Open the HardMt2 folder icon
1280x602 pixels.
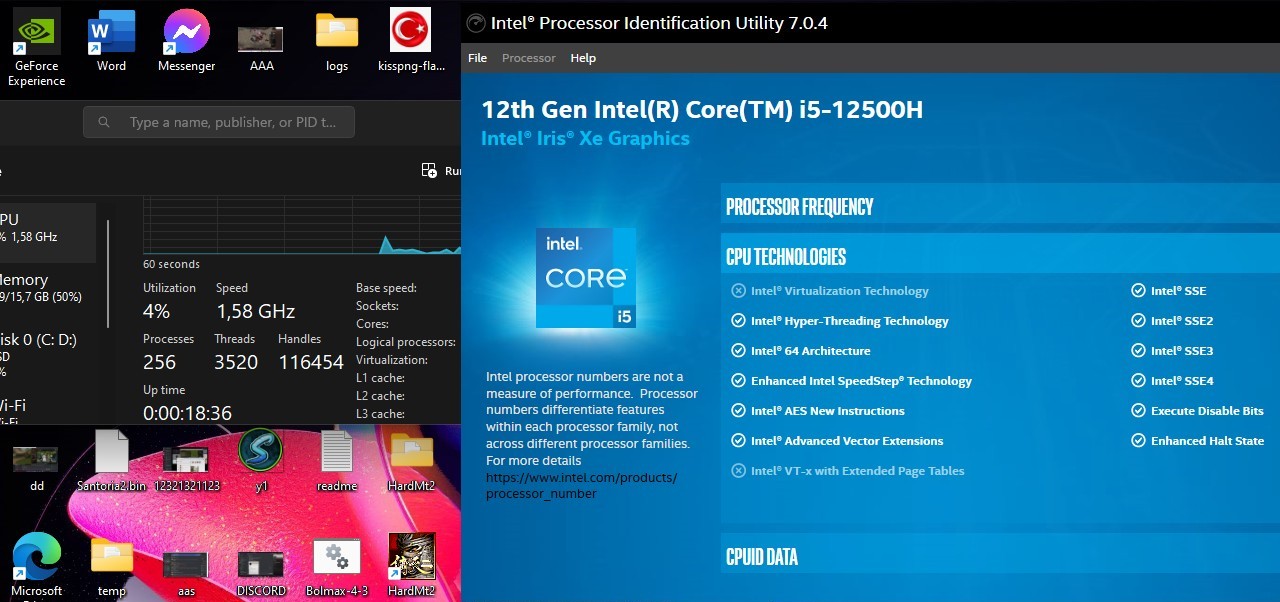[x=411, y=451]
